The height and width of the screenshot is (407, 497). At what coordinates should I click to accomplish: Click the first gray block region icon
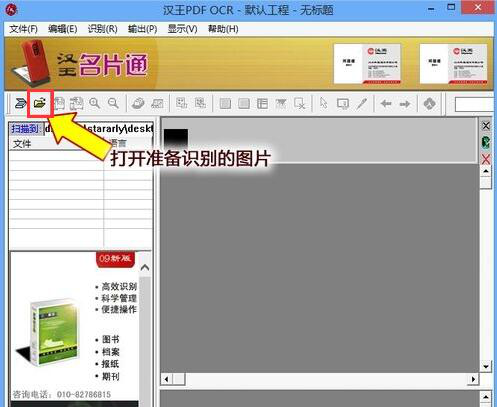225,104
